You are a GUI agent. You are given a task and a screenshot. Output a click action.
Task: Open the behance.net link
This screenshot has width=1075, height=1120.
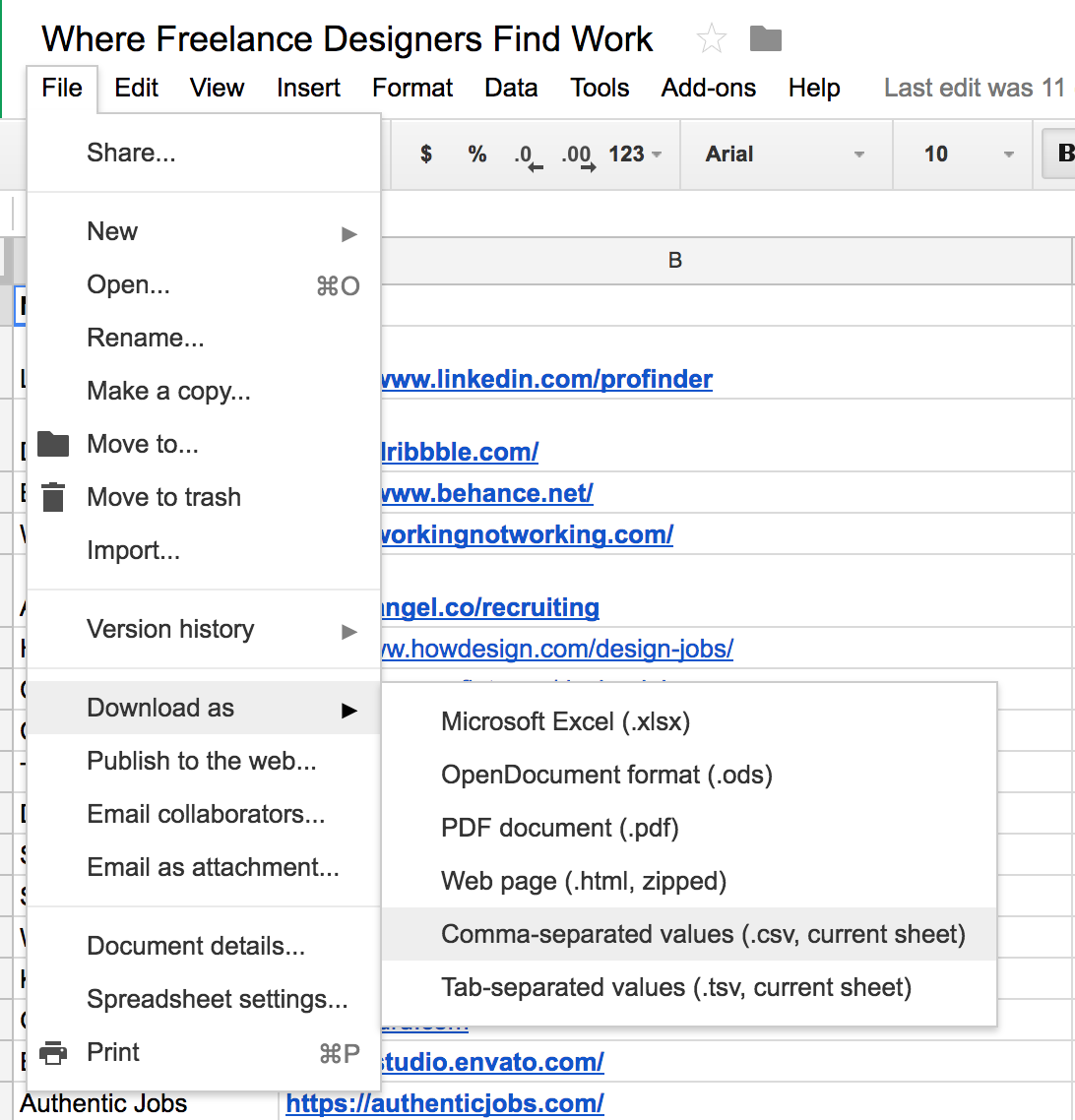[487, 494]
